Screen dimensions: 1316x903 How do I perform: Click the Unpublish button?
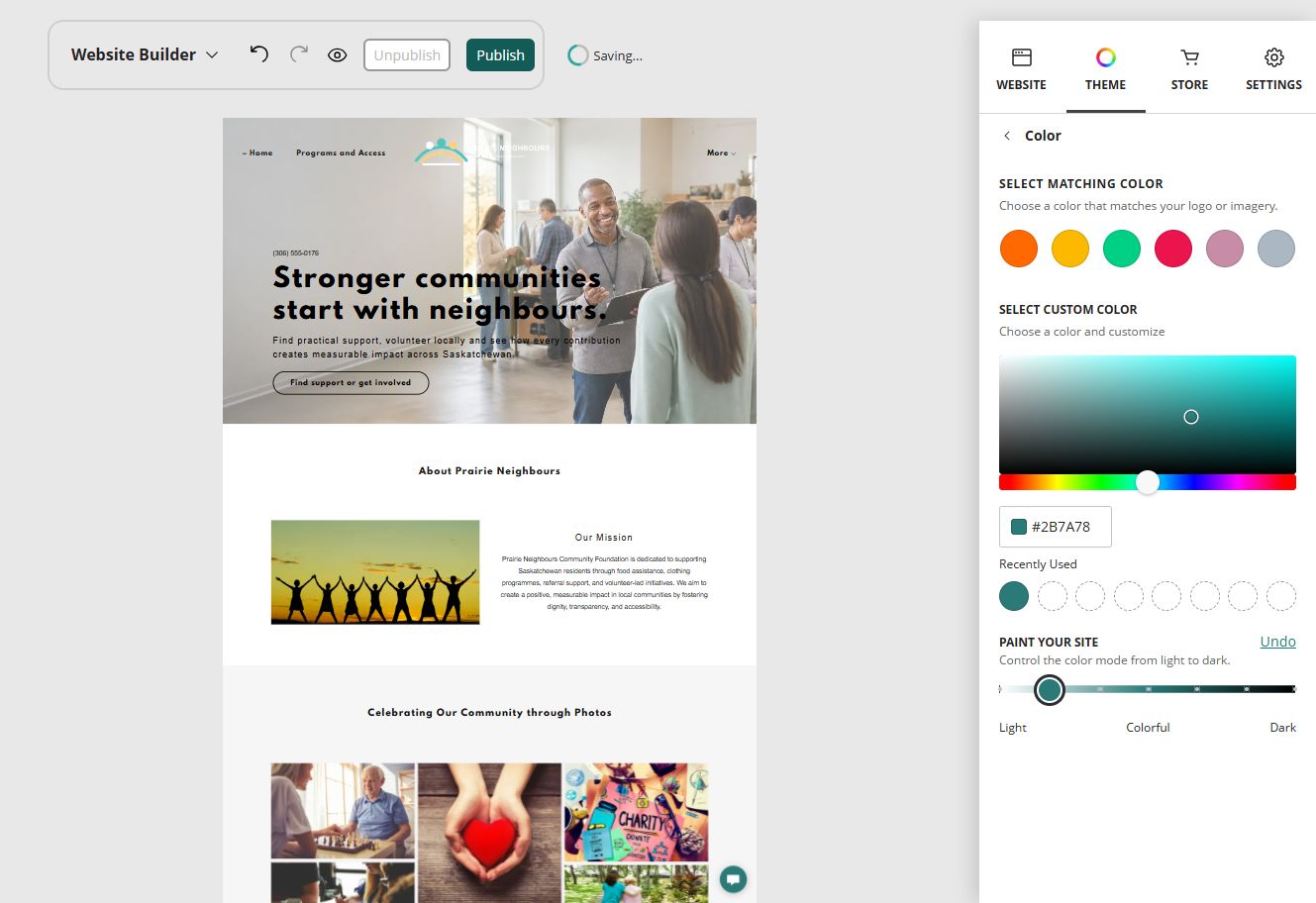(x=407, y=55)
